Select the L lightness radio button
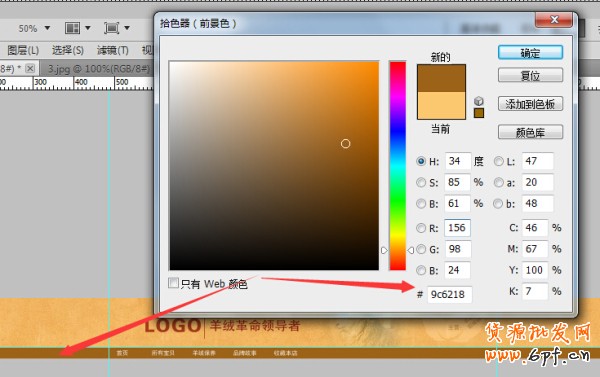 (498, 161)
